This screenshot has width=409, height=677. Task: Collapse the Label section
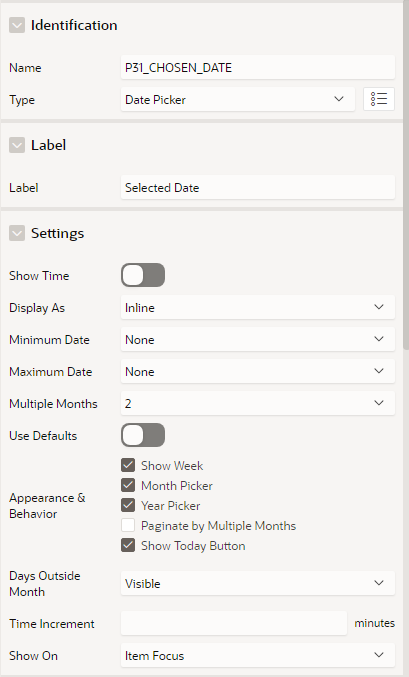[17, 145]
